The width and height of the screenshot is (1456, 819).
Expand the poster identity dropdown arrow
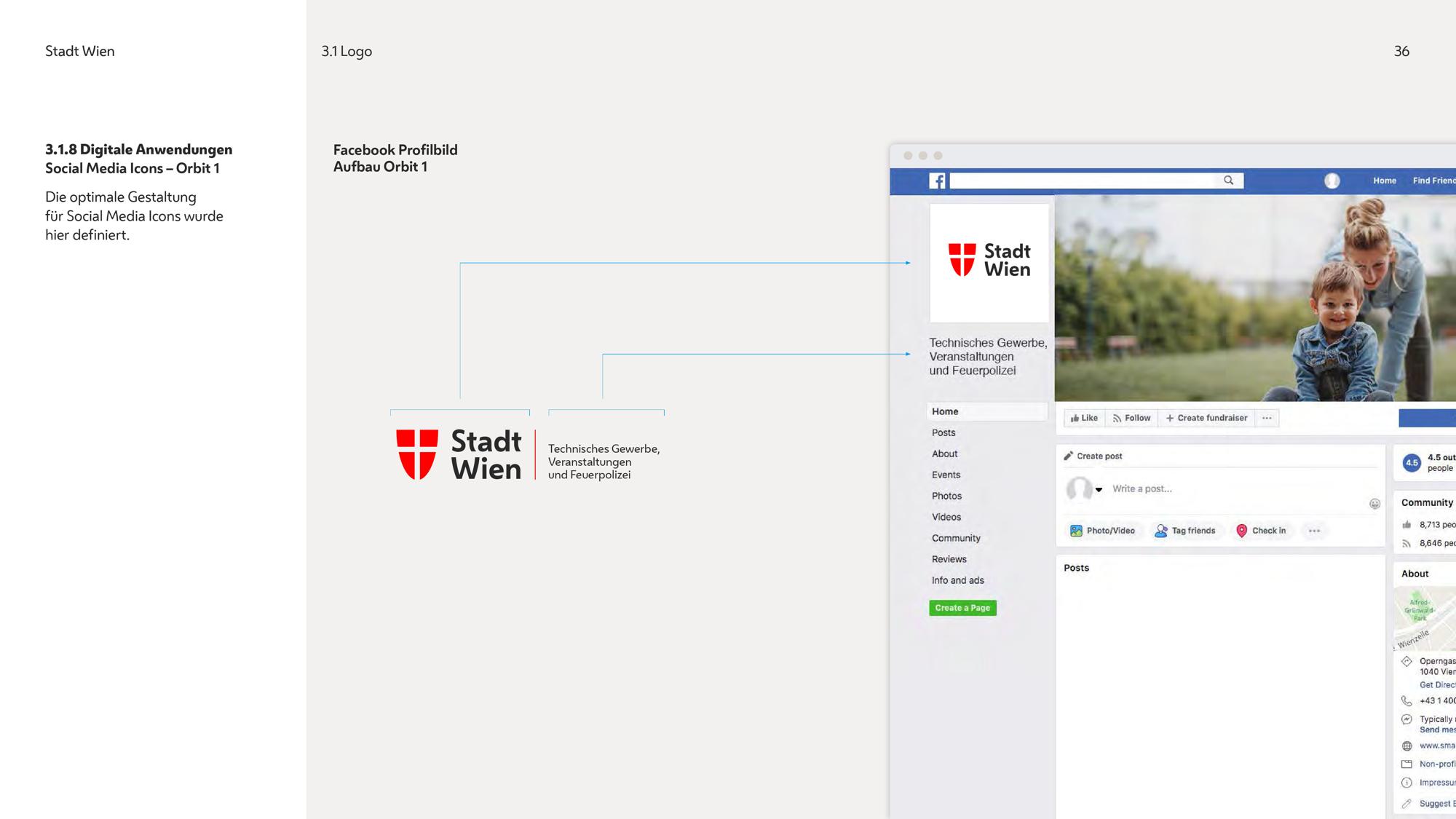1099,489
